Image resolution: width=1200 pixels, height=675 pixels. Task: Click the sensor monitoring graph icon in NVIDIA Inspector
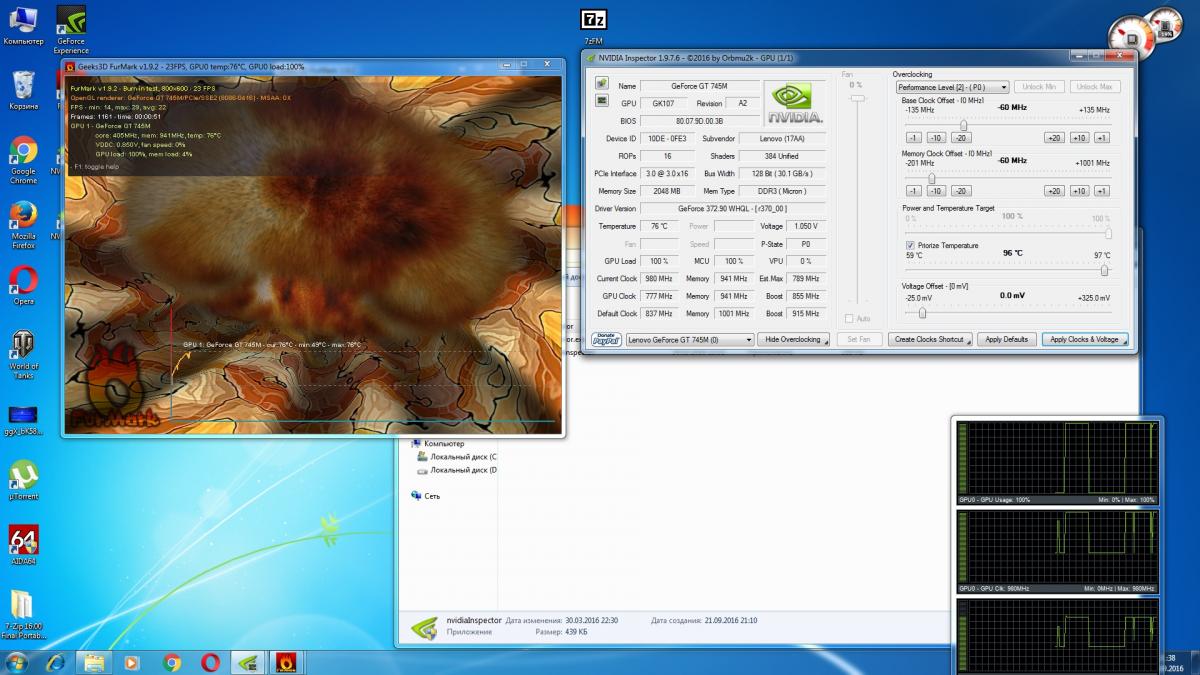(602, 101)
